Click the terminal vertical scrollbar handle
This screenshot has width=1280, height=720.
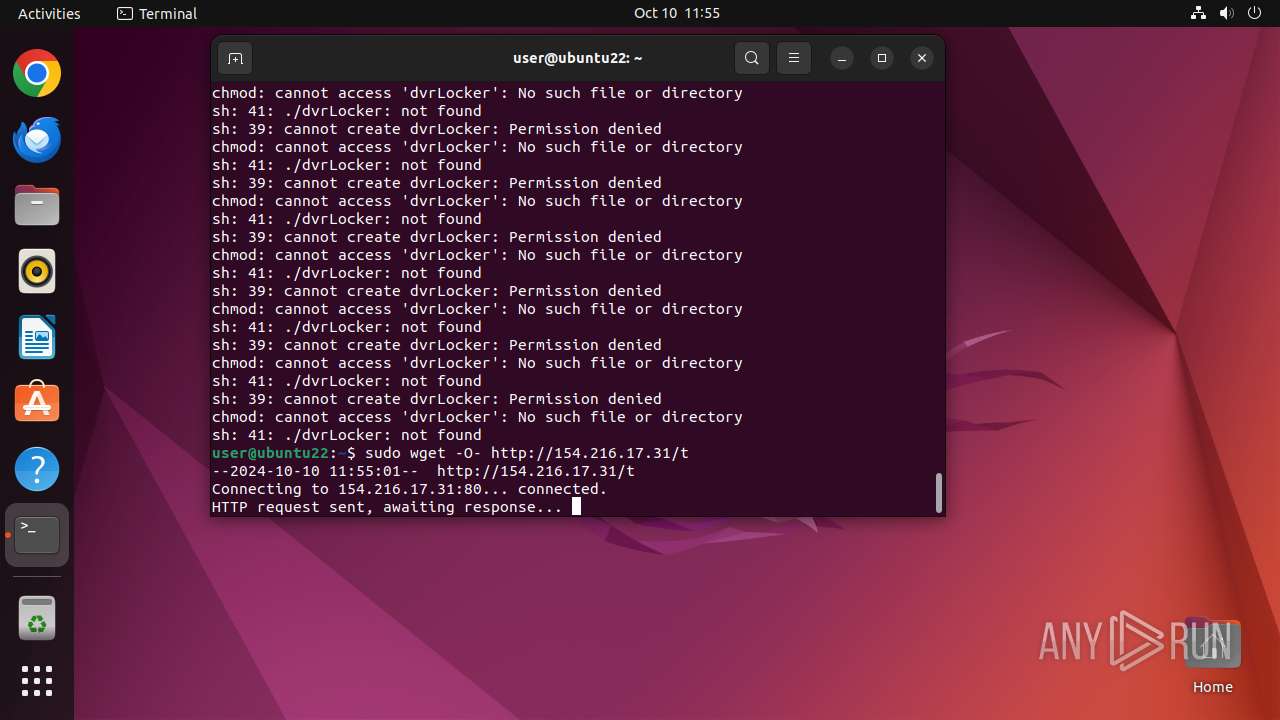click(x=938, y=492)
